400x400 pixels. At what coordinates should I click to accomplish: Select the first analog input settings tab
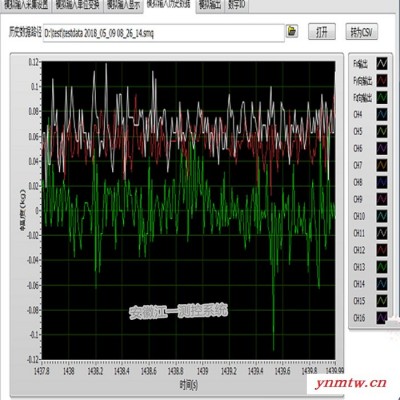pyautogui.click(x=26, y=5)
